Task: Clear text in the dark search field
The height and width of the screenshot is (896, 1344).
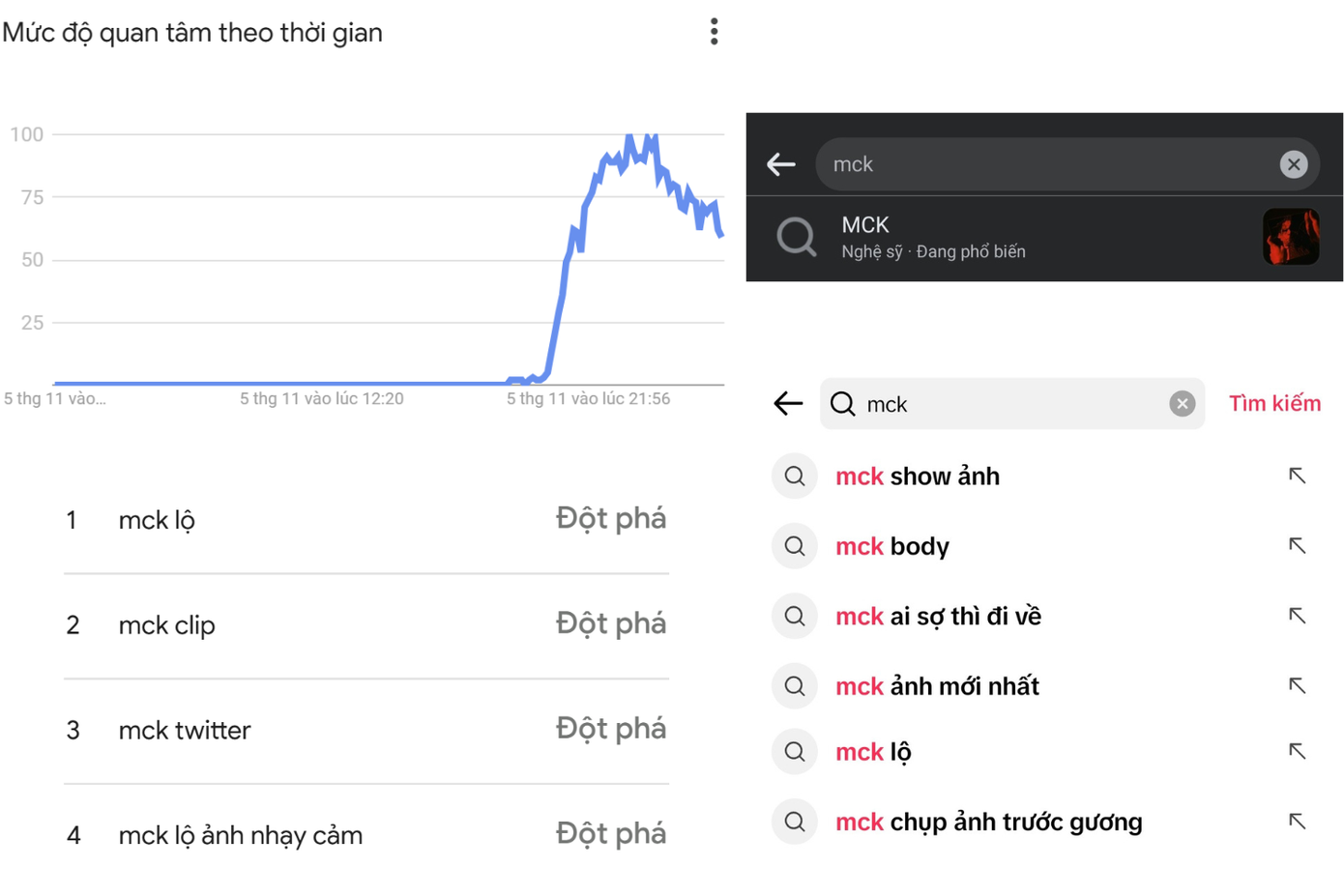Action: point(1293,164)
